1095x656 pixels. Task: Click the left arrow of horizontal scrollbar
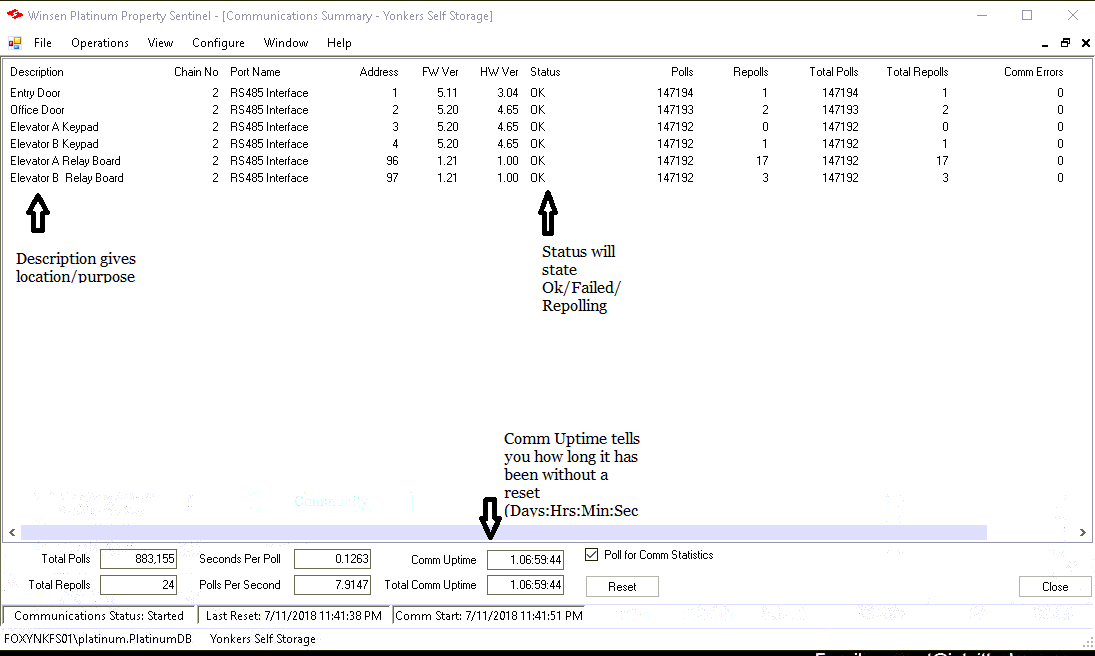12,532
